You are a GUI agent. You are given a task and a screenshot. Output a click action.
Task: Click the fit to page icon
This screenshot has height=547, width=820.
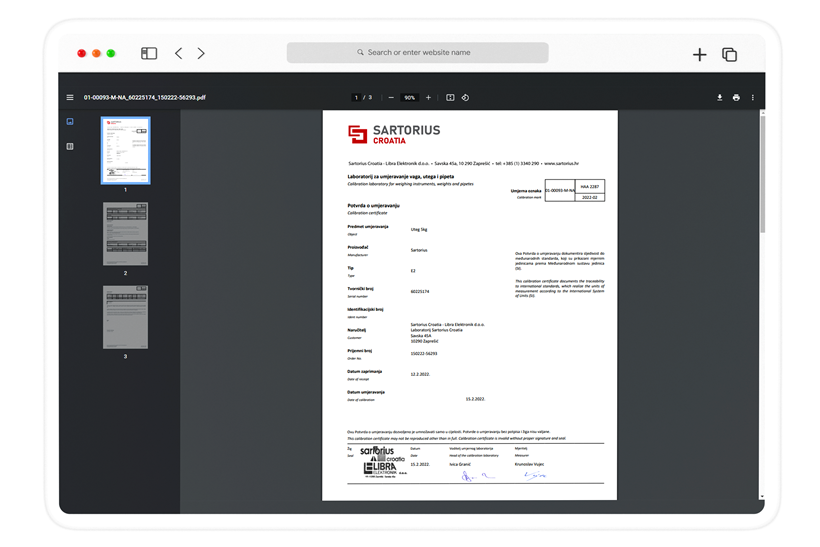[450, 98]
